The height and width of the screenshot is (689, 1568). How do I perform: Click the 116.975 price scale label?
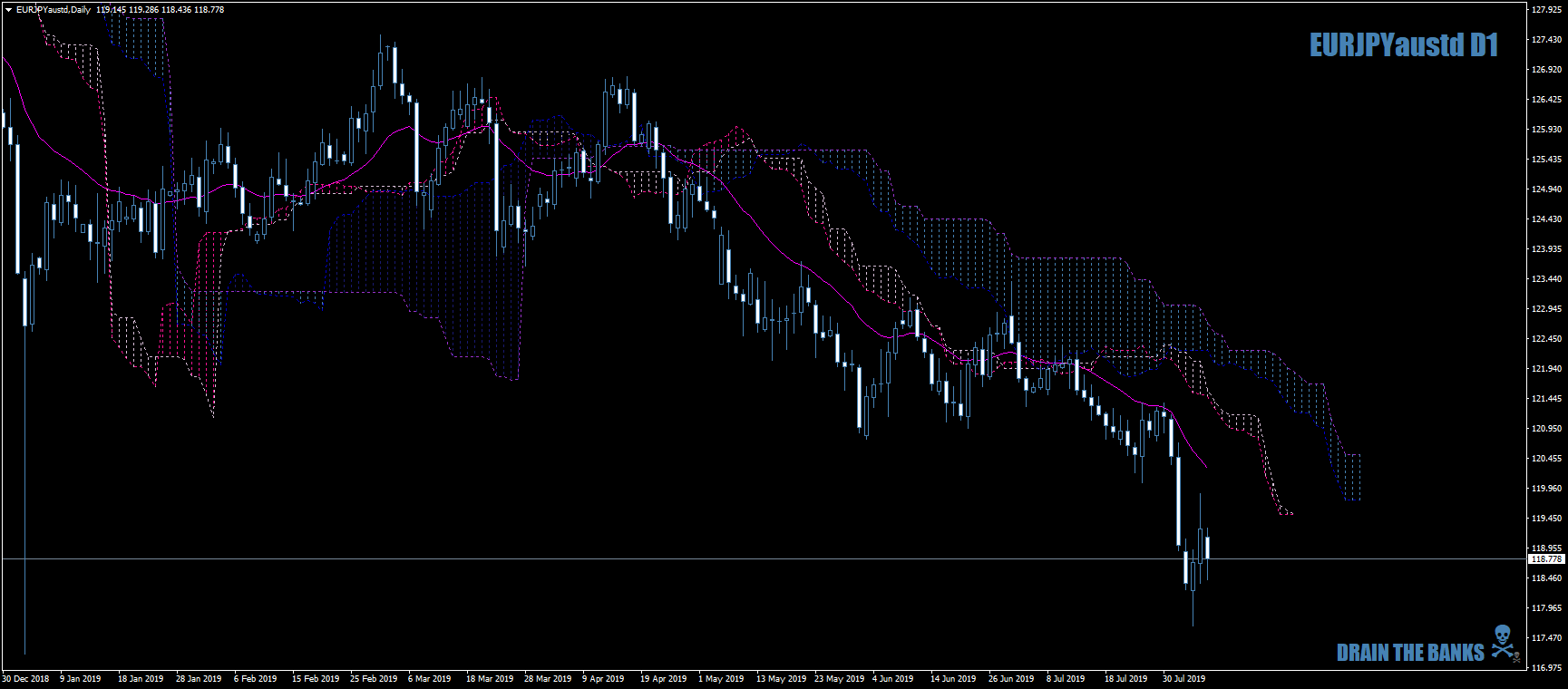point(1547,668)
